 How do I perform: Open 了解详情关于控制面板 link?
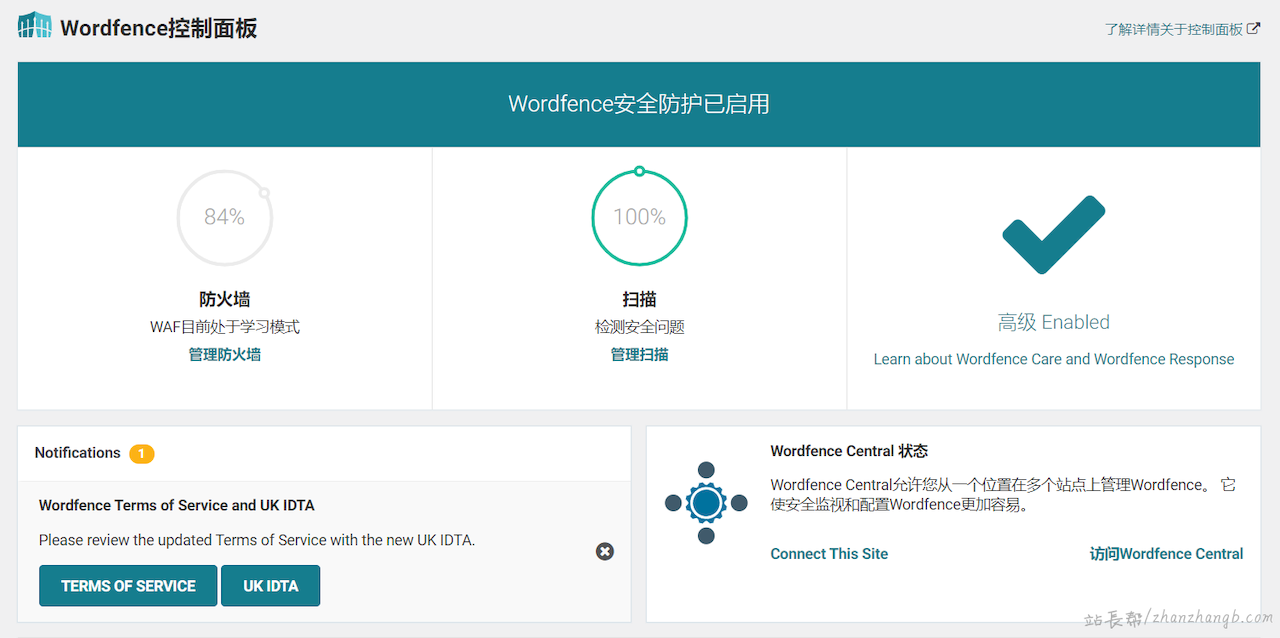point(1174,29)
